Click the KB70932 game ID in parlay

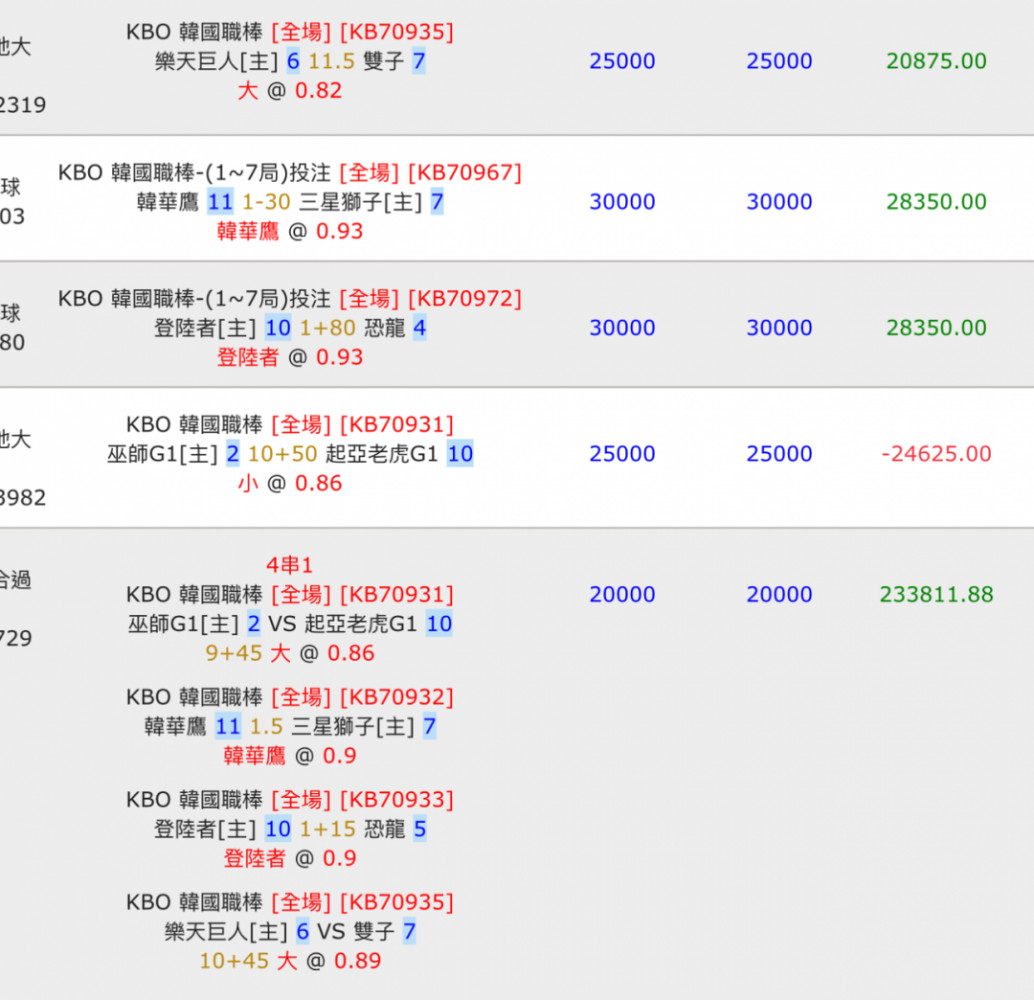tap(397, 697)
